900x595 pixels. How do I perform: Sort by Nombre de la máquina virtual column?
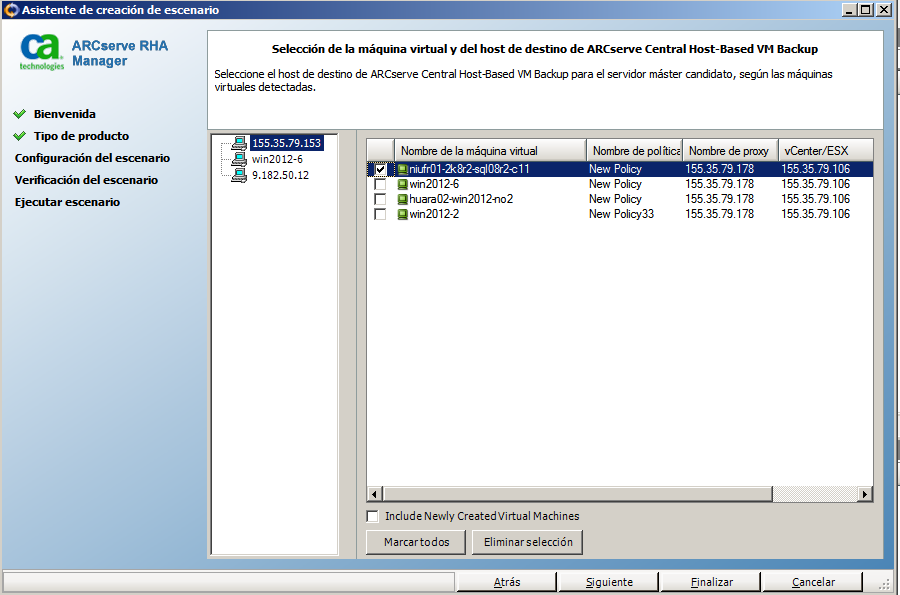pyautogui.click(x=490, y=150)
